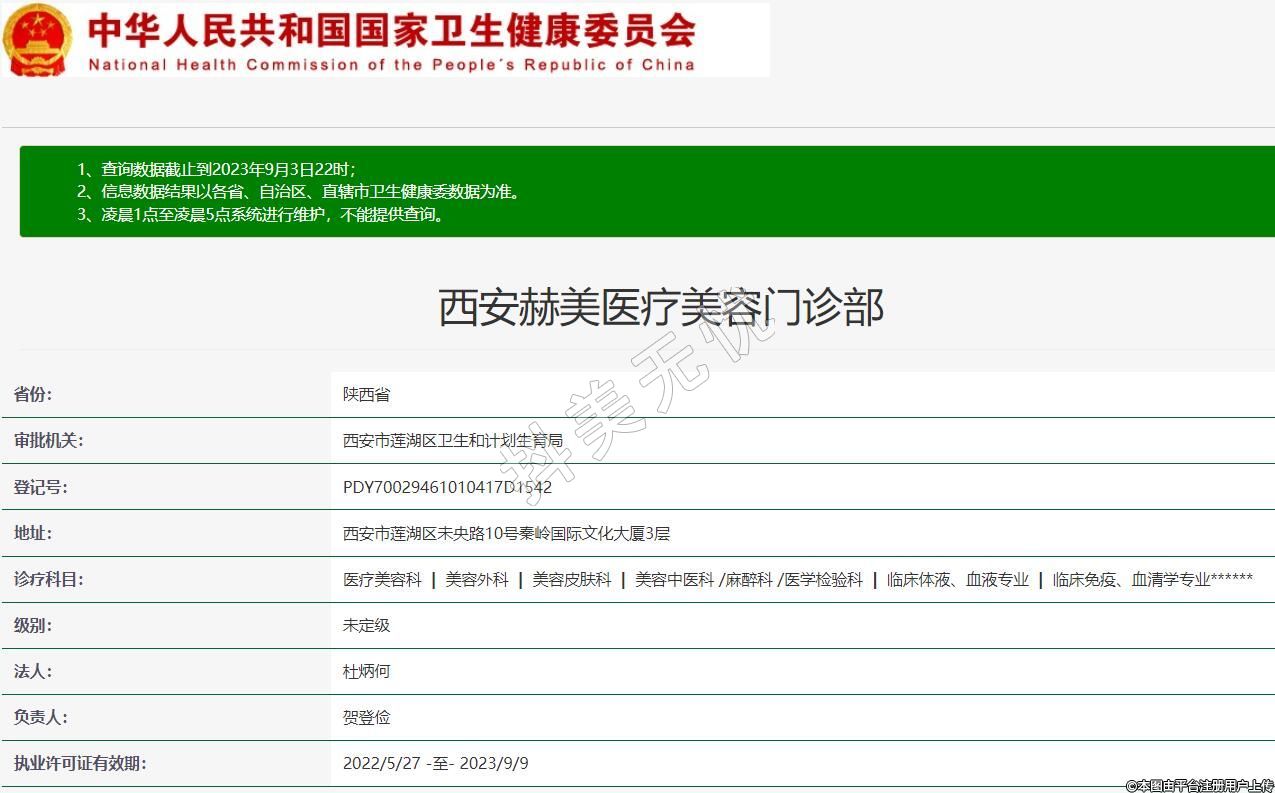The width and height of the screenshot is (1275, 793).
Task: Click the 中华人民共和国国家卫生健康委员会 header title
Action: pyautogui.click(x=392, y=29)
